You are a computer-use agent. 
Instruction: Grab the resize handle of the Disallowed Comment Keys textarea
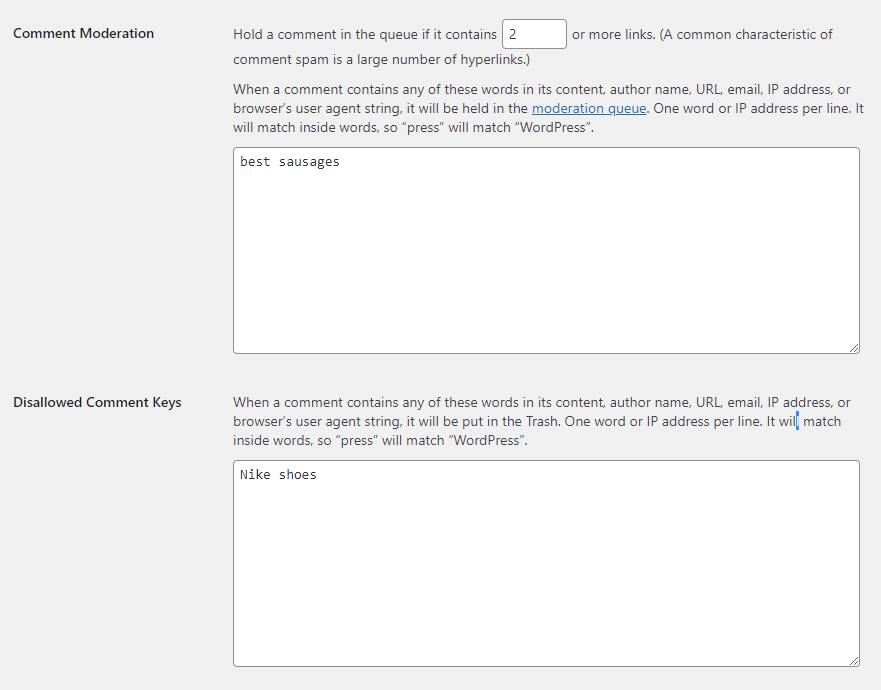853,660
